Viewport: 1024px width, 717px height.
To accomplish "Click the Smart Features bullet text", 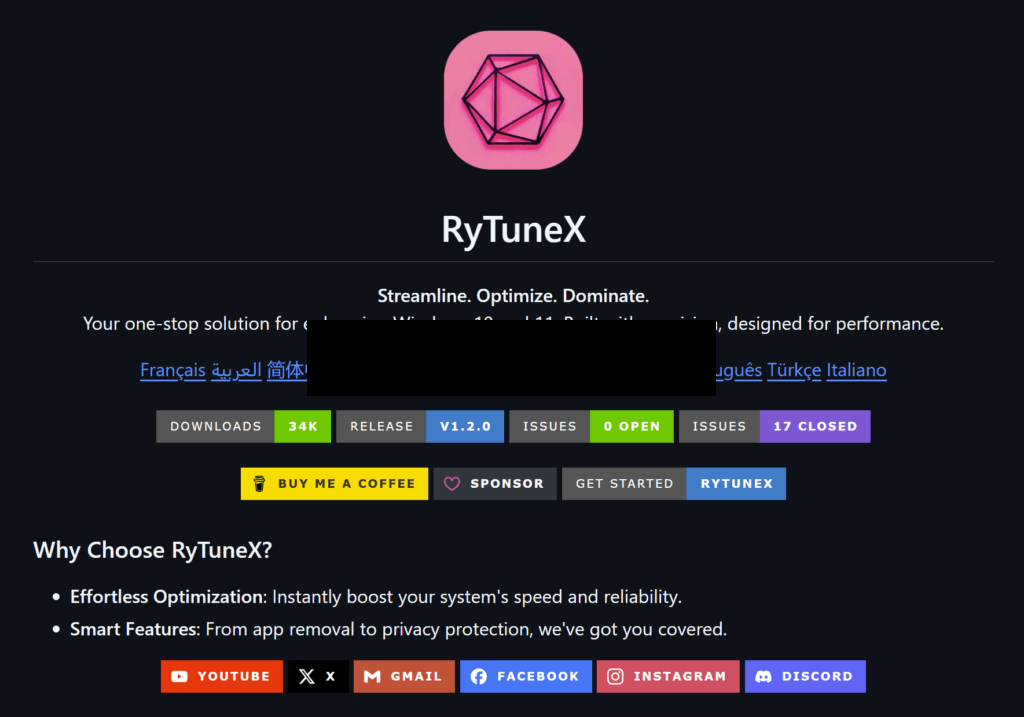I will click(398, 629).
